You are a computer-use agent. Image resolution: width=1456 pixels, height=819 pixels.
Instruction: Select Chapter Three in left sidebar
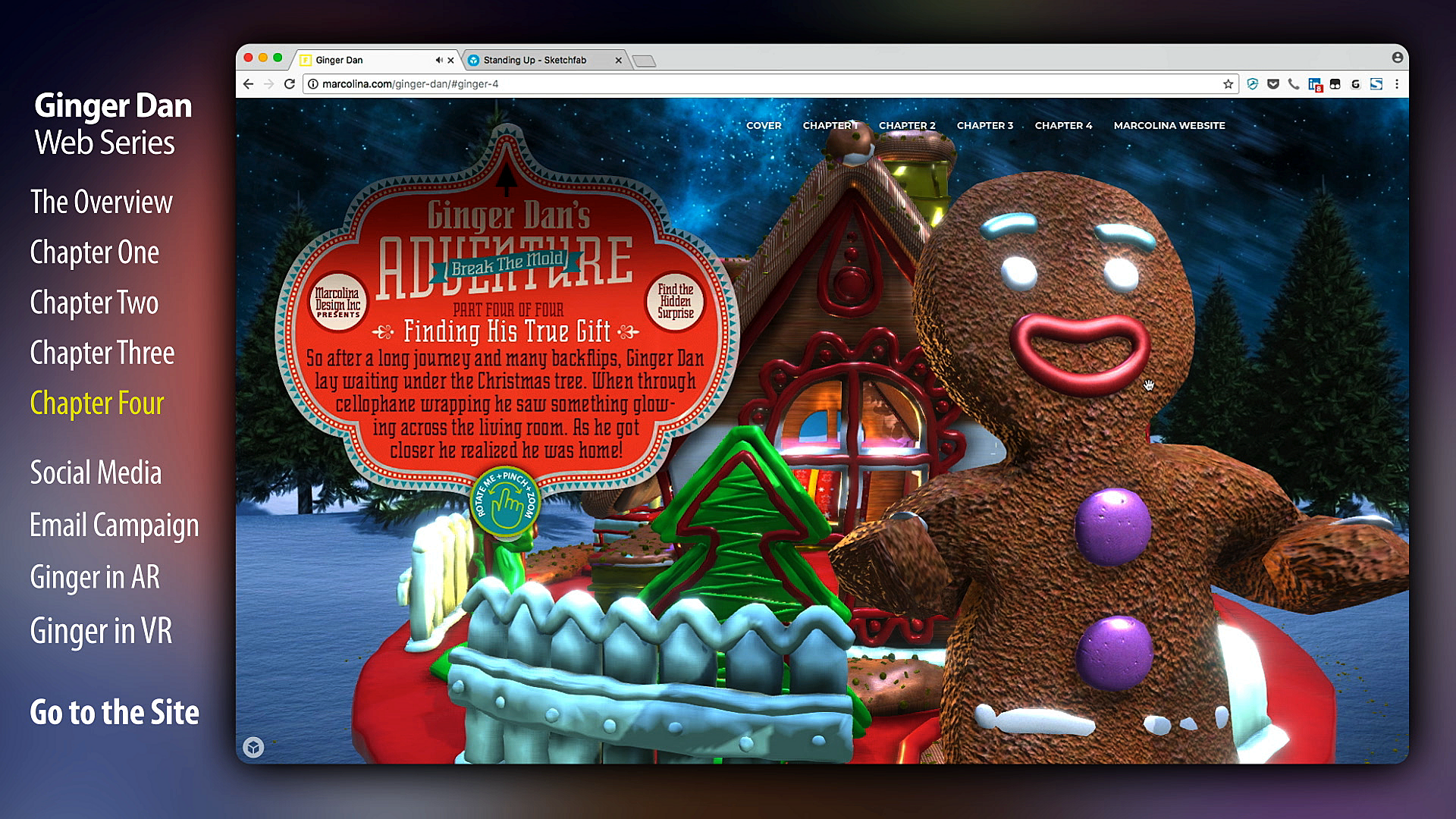click(x=102, y=353)
